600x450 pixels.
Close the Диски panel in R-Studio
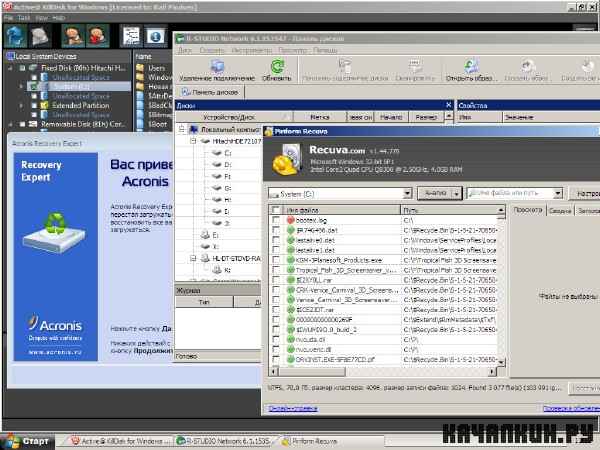click(448, 105)
